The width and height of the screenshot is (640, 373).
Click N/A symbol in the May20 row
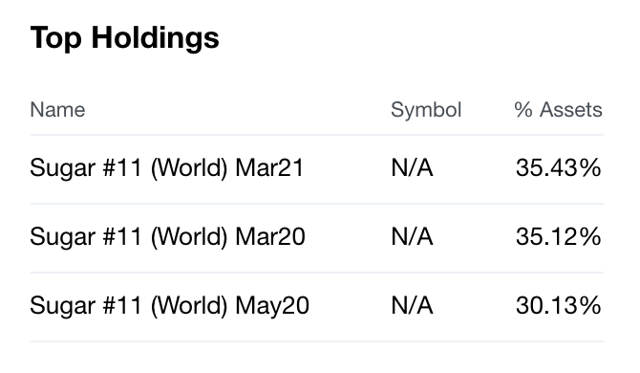(x=412, y=306)
